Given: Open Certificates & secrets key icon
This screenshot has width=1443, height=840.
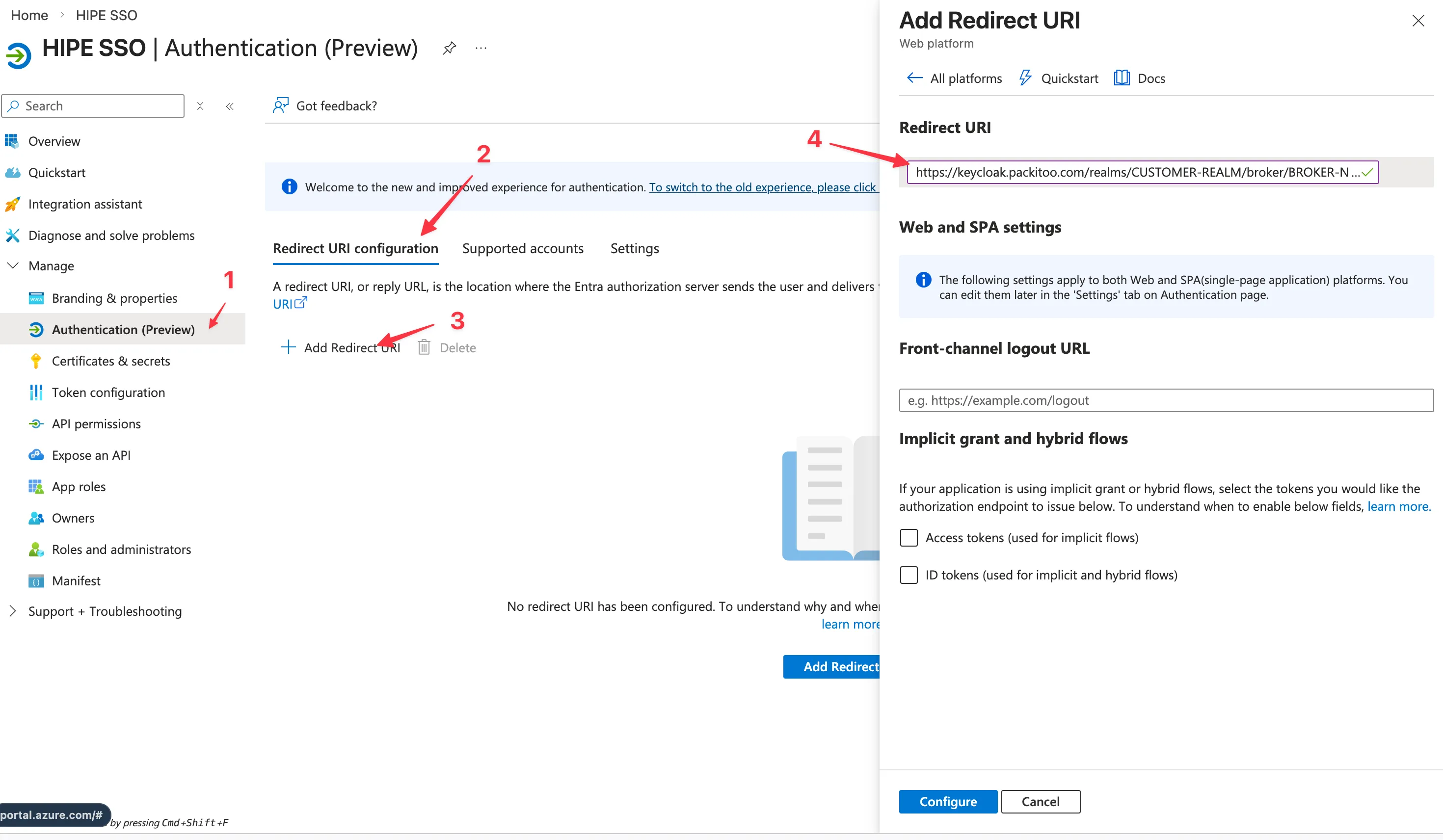Looking at the screenshot, I should 35,361.
